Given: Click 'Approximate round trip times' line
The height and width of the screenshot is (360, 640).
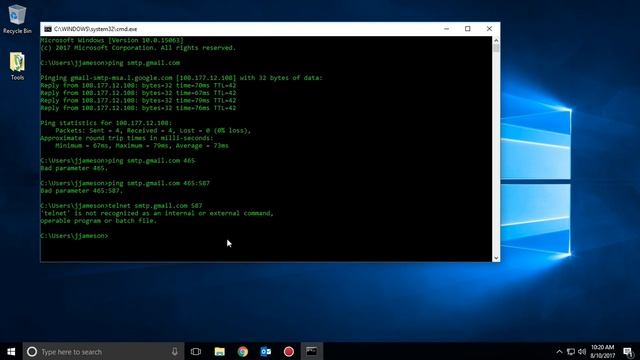Looking at the screenshot, I should point(127,138).
